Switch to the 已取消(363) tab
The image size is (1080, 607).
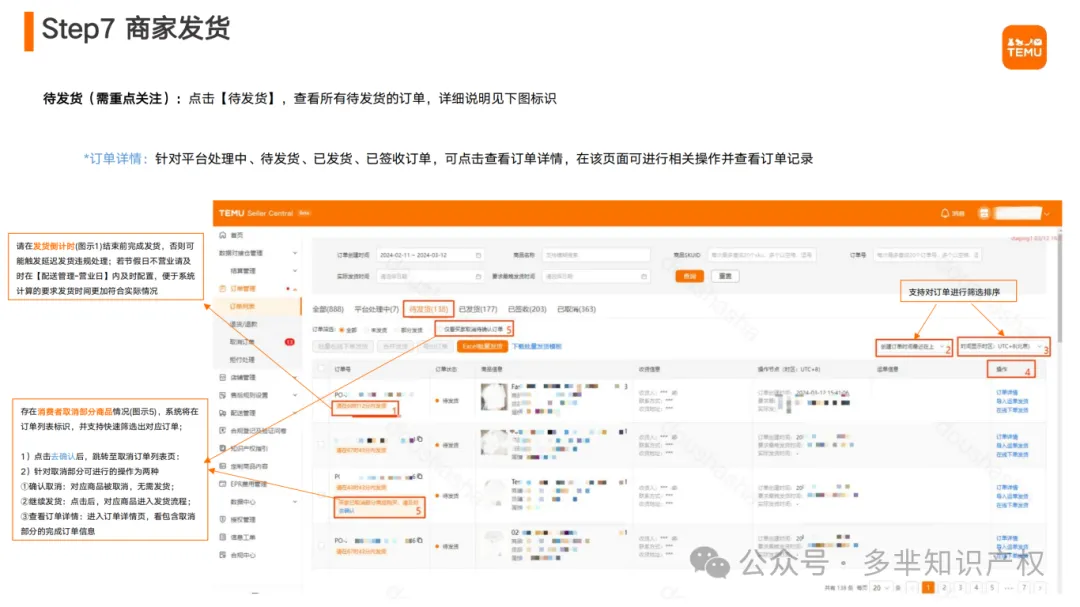pos(577,309)
